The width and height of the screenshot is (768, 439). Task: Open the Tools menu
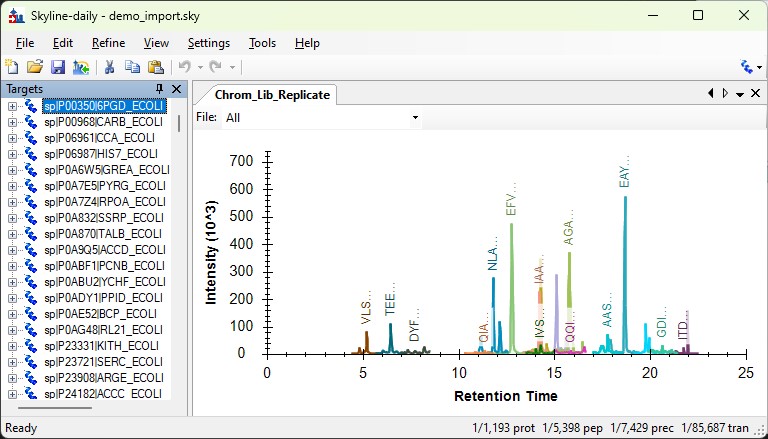click(262, 43)
